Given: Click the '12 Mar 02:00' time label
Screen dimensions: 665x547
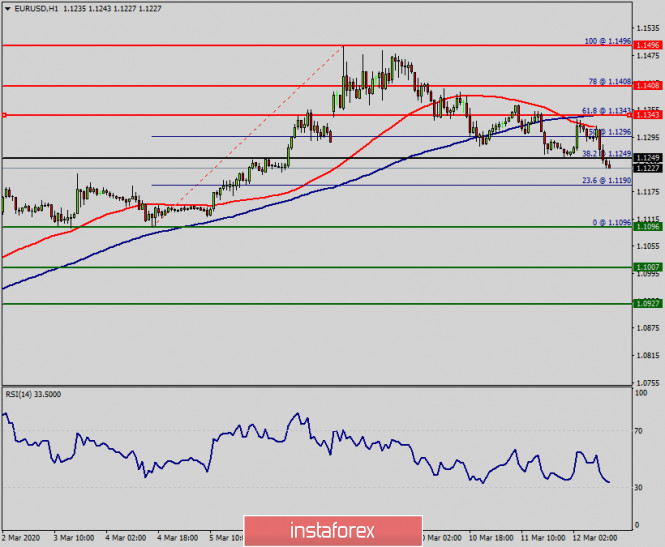Looking at the screenshot, I should click(x=595, y=538).
